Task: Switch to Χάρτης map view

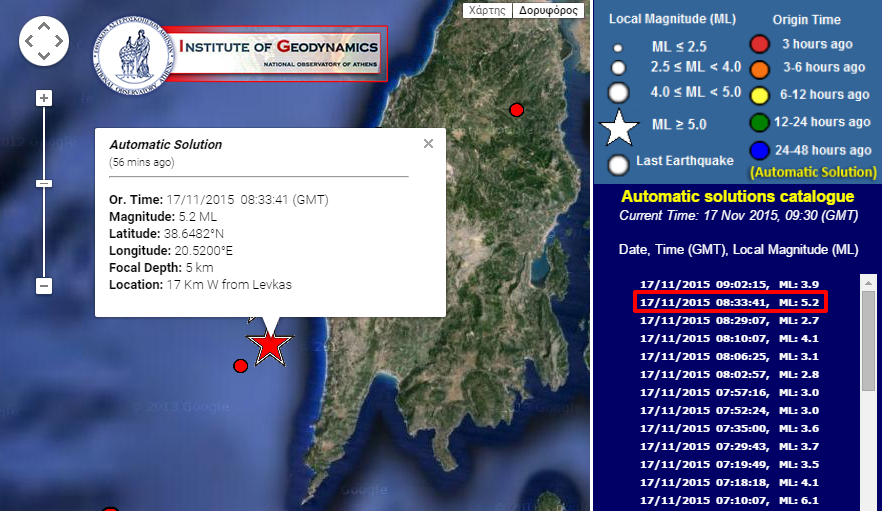Action: (490, 11)
